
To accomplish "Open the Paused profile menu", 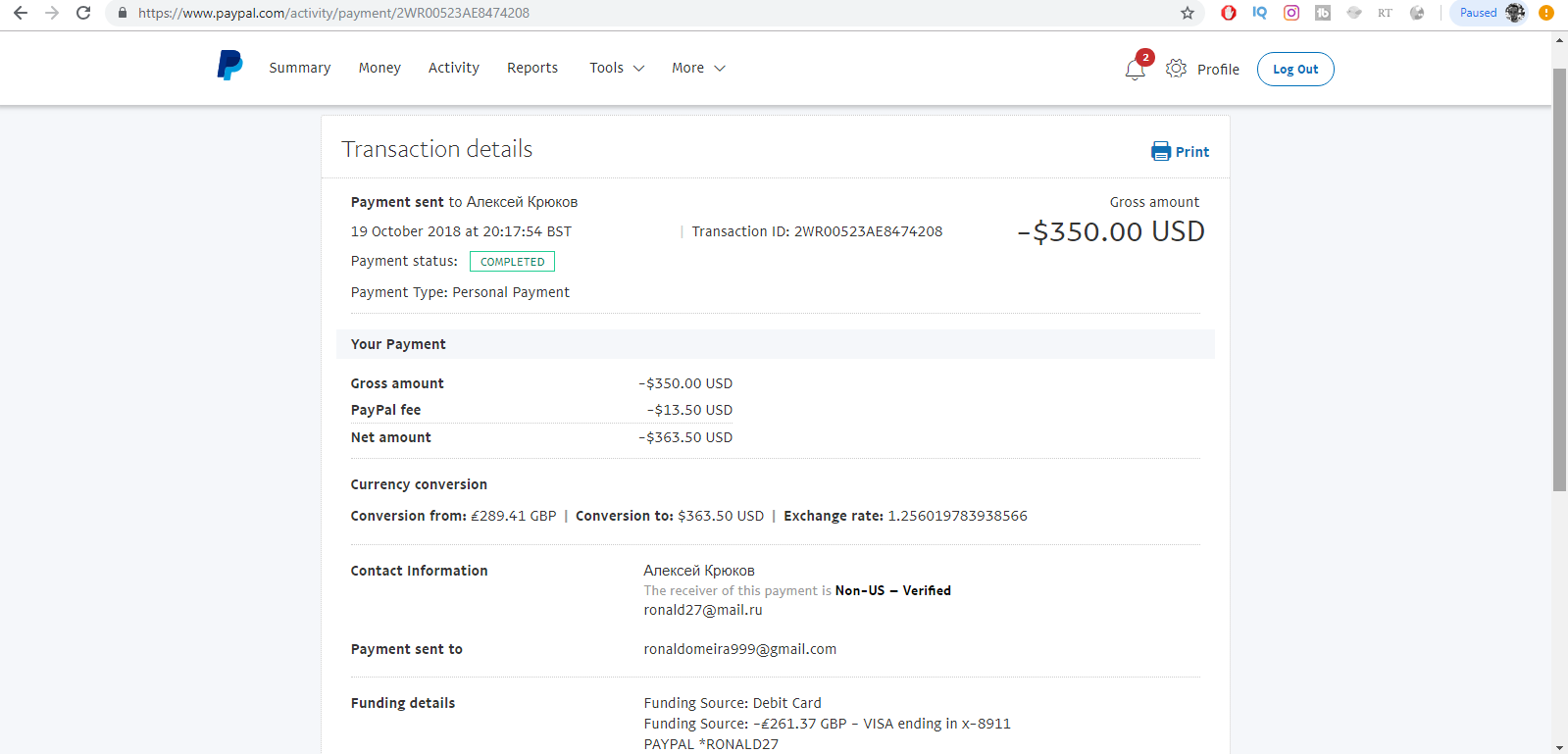I will (1489, 13).
